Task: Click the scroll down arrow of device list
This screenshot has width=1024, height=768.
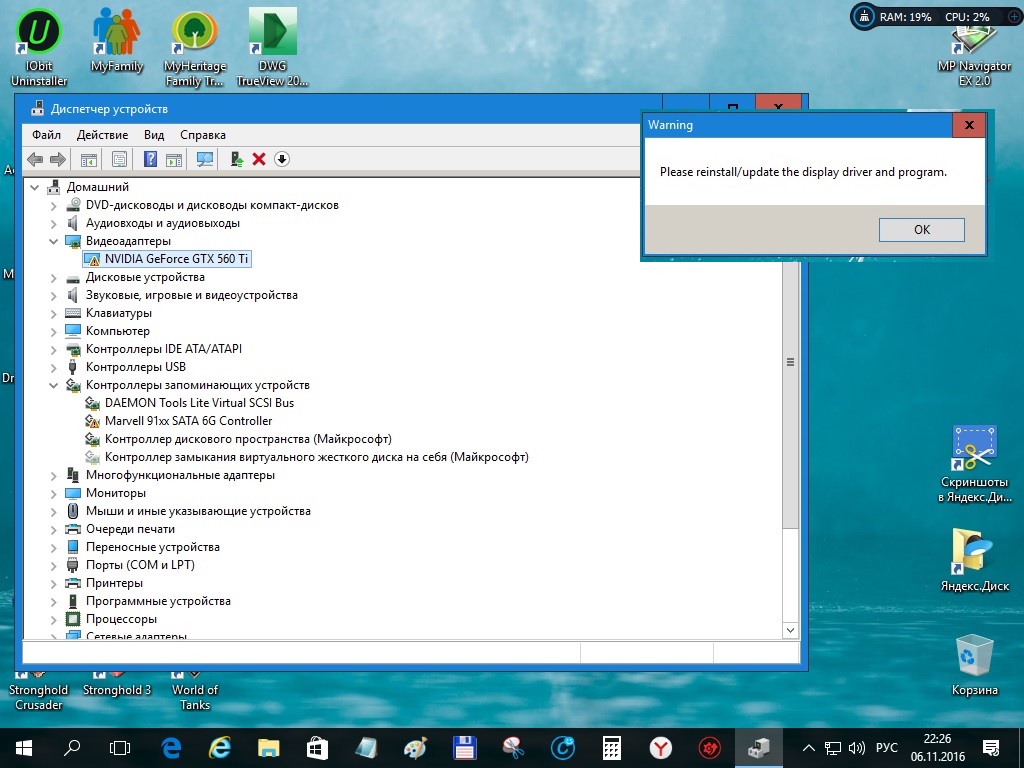Action: pos(790,630)
